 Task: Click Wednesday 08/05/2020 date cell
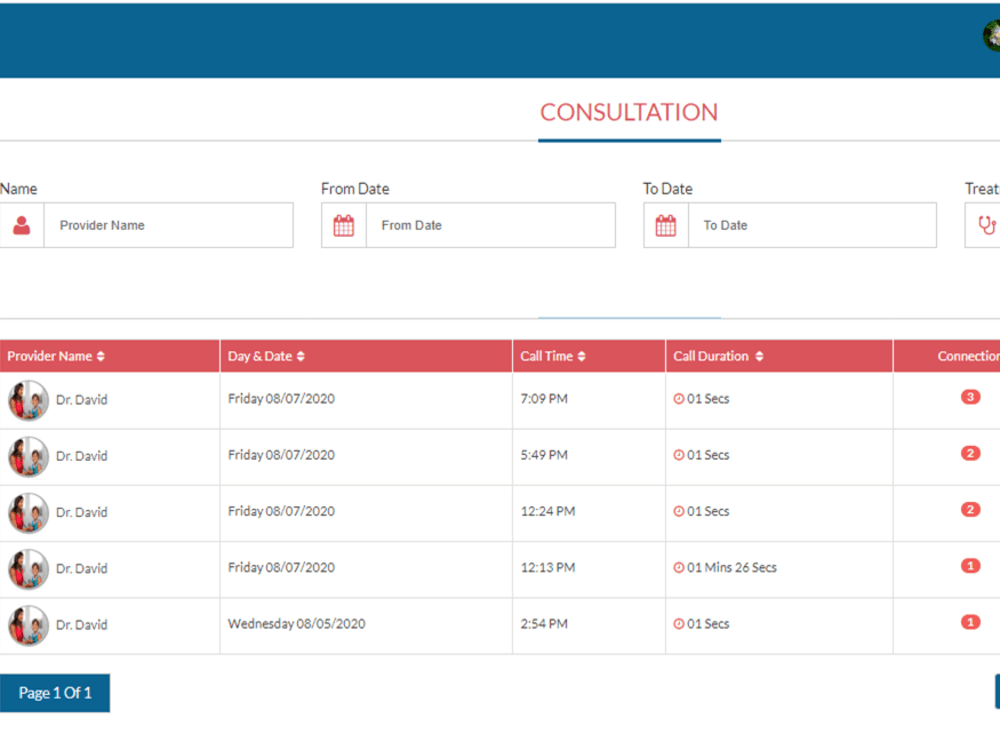297,624
